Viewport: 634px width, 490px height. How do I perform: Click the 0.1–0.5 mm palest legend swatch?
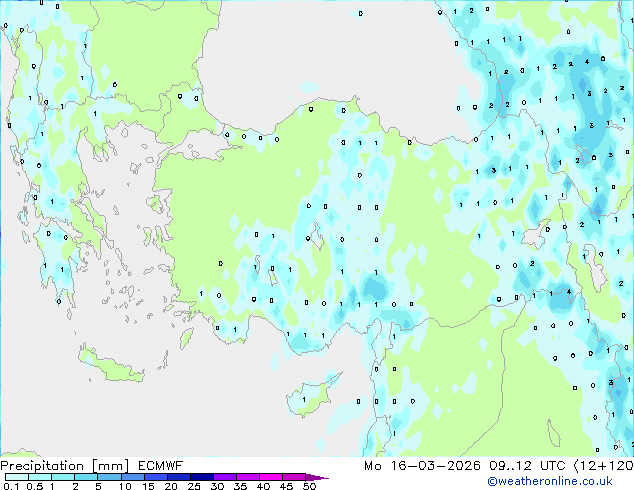[17, 477]
